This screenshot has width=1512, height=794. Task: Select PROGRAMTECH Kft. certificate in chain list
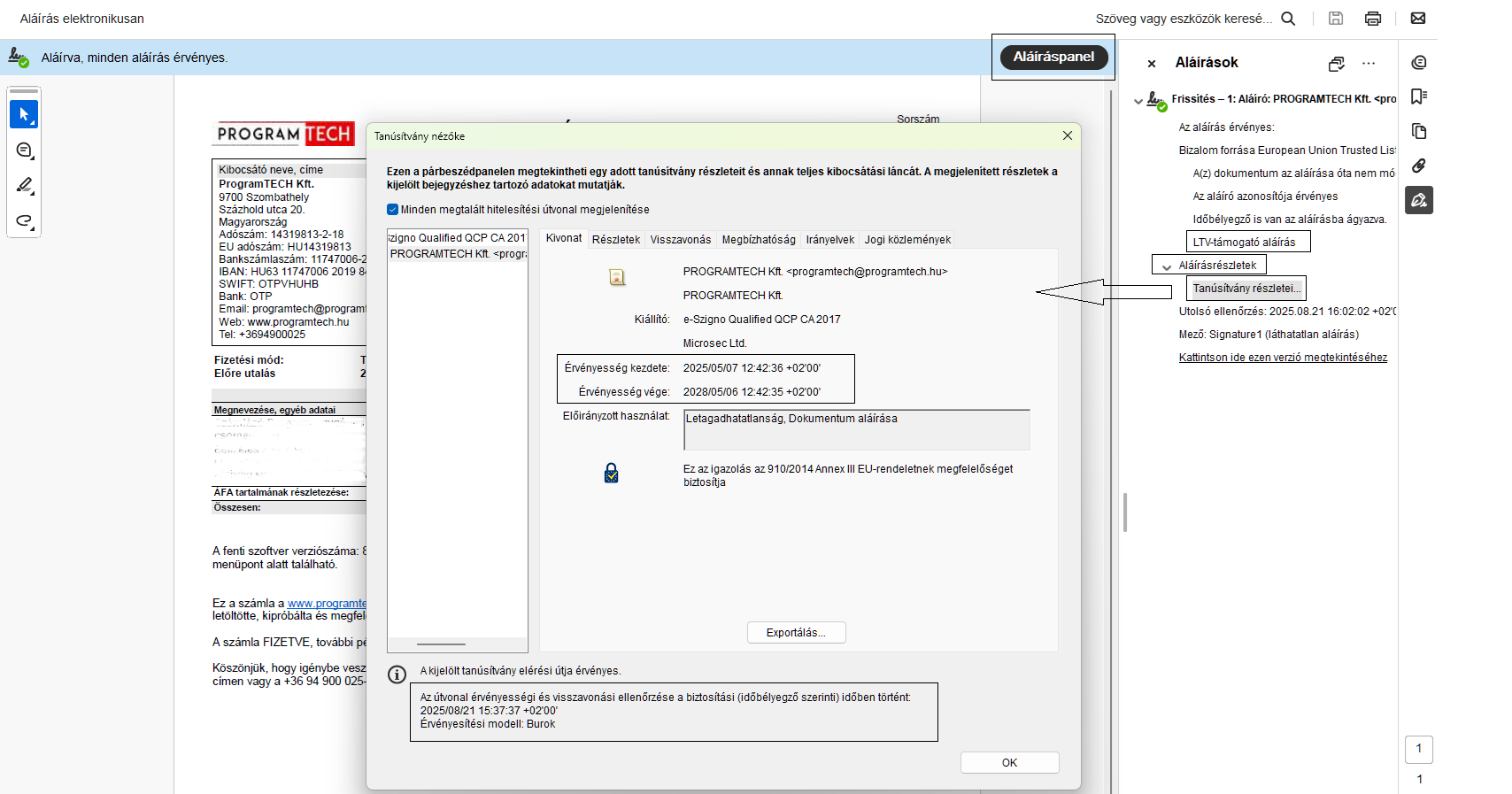(x=458, y=254)
